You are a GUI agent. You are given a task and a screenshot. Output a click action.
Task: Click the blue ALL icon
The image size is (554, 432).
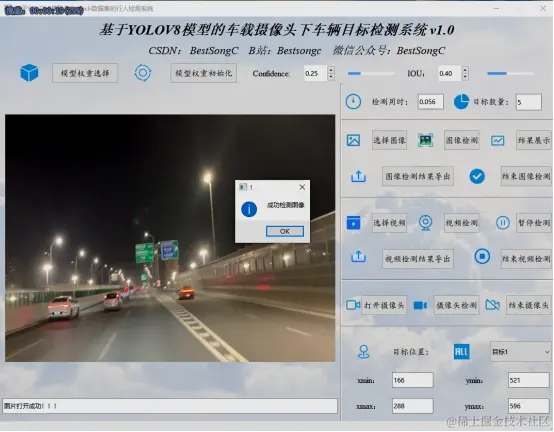461,351
